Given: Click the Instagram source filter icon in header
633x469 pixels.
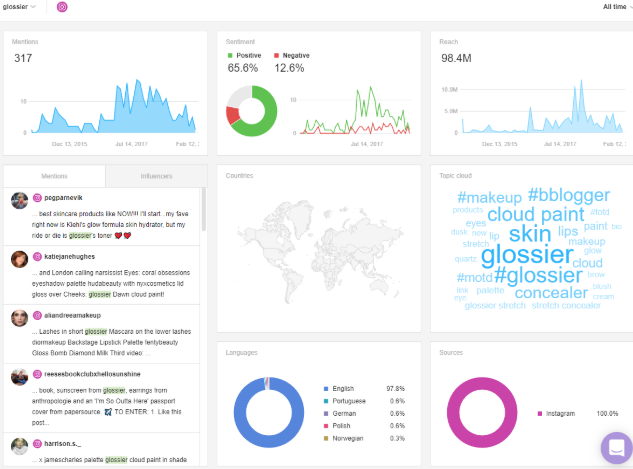Looking at the screenshot, I should point(62,7).
